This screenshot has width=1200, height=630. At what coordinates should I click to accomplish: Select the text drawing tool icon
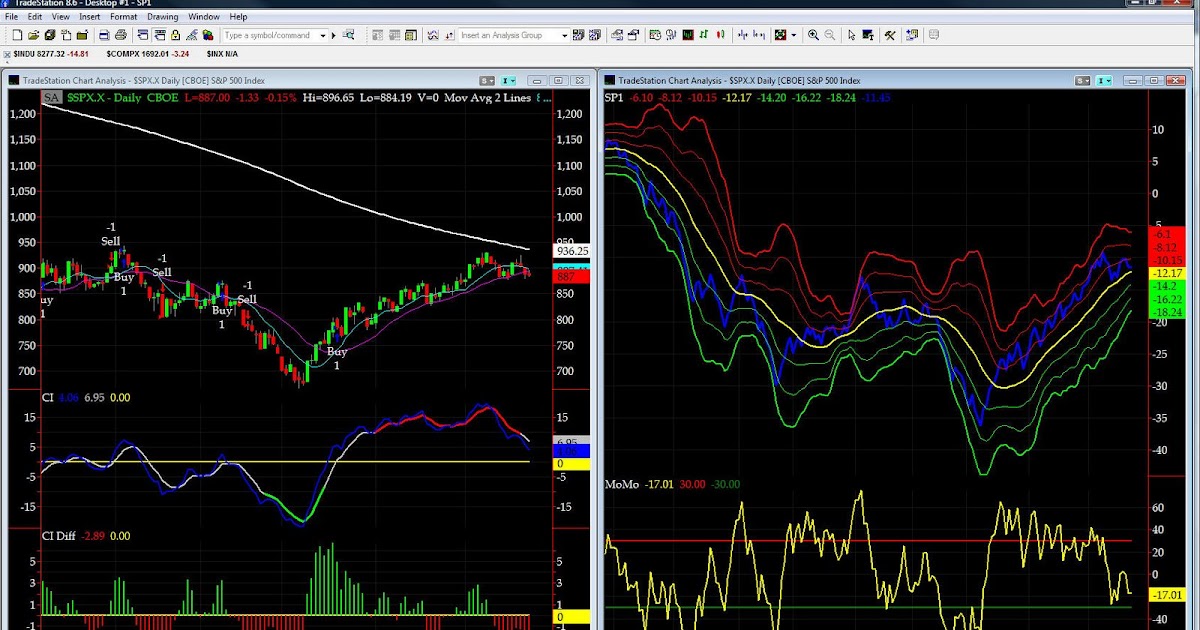click(x=868, y=35)
